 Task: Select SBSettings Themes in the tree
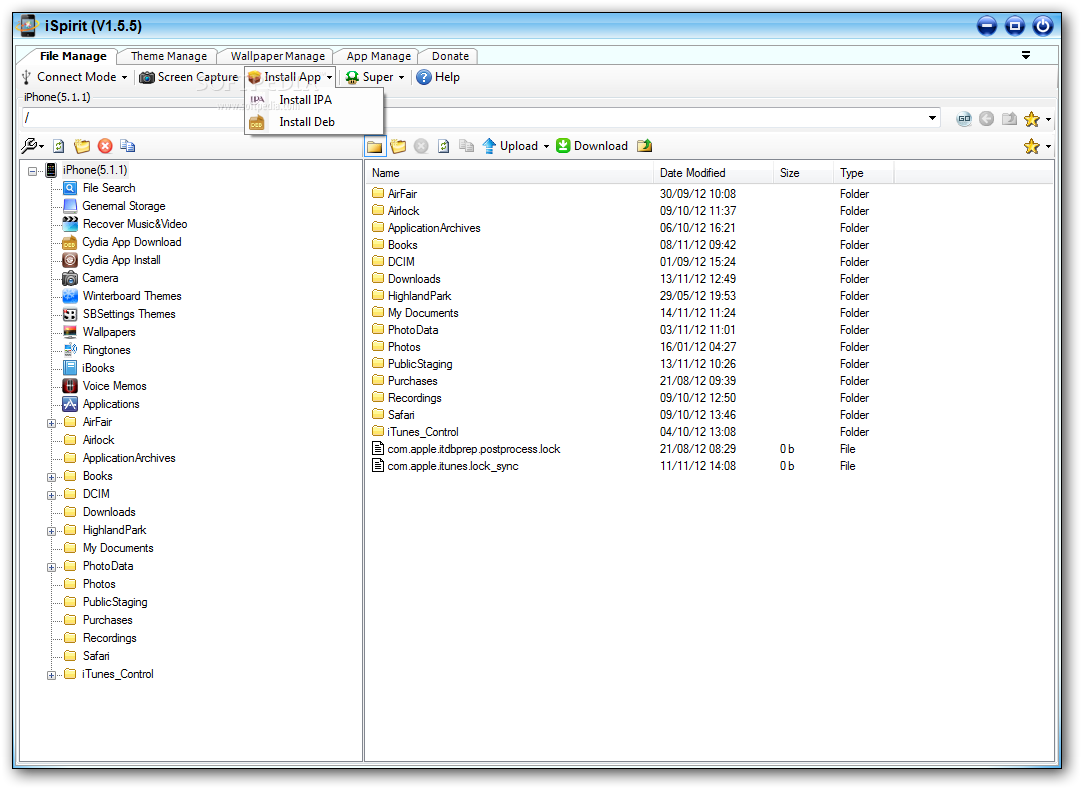pyautogui.click(x=129, y=313)
